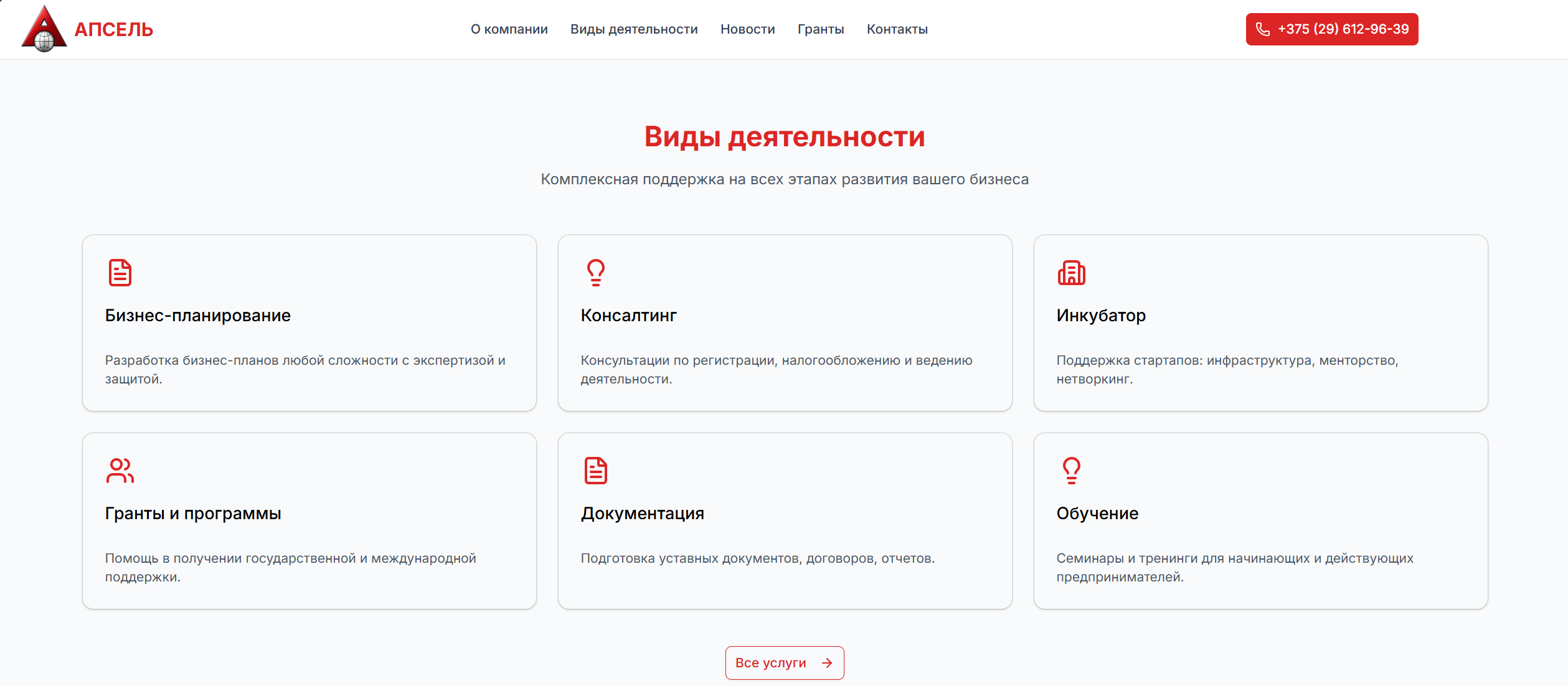Call the number +375 (29) 612-96-39
1568x686 pixels.
1332,29
